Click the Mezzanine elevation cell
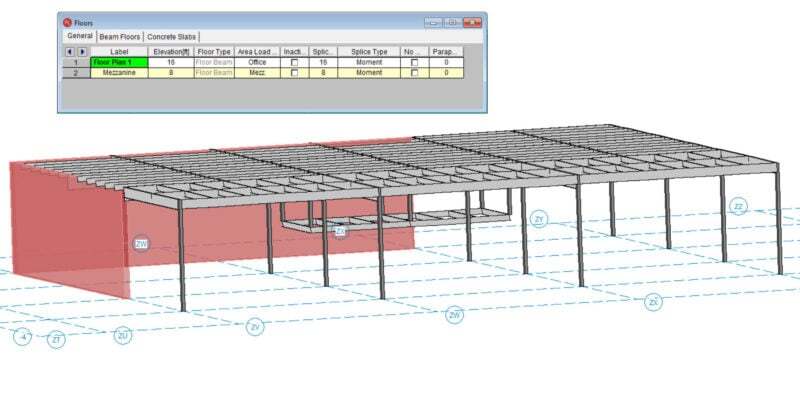 (170, 73)
